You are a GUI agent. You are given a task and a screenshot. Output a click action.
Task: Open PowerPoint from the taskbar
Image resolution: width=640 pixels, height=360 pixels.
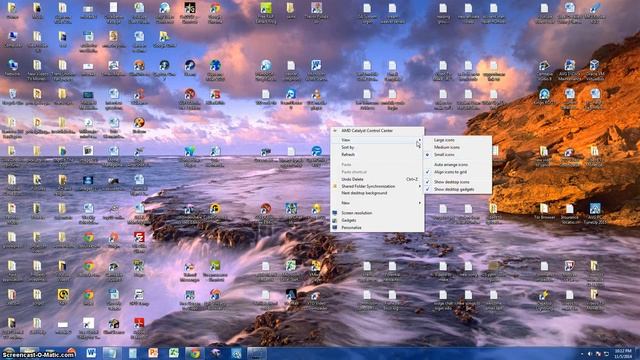coord(153,353)
